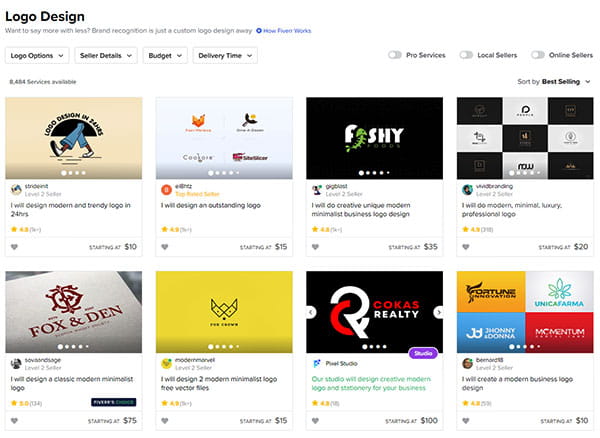The width and height of the screenshot is (600, 438).
Task: Click star rating on strideinit gig
Action: (x=26, y=230)
